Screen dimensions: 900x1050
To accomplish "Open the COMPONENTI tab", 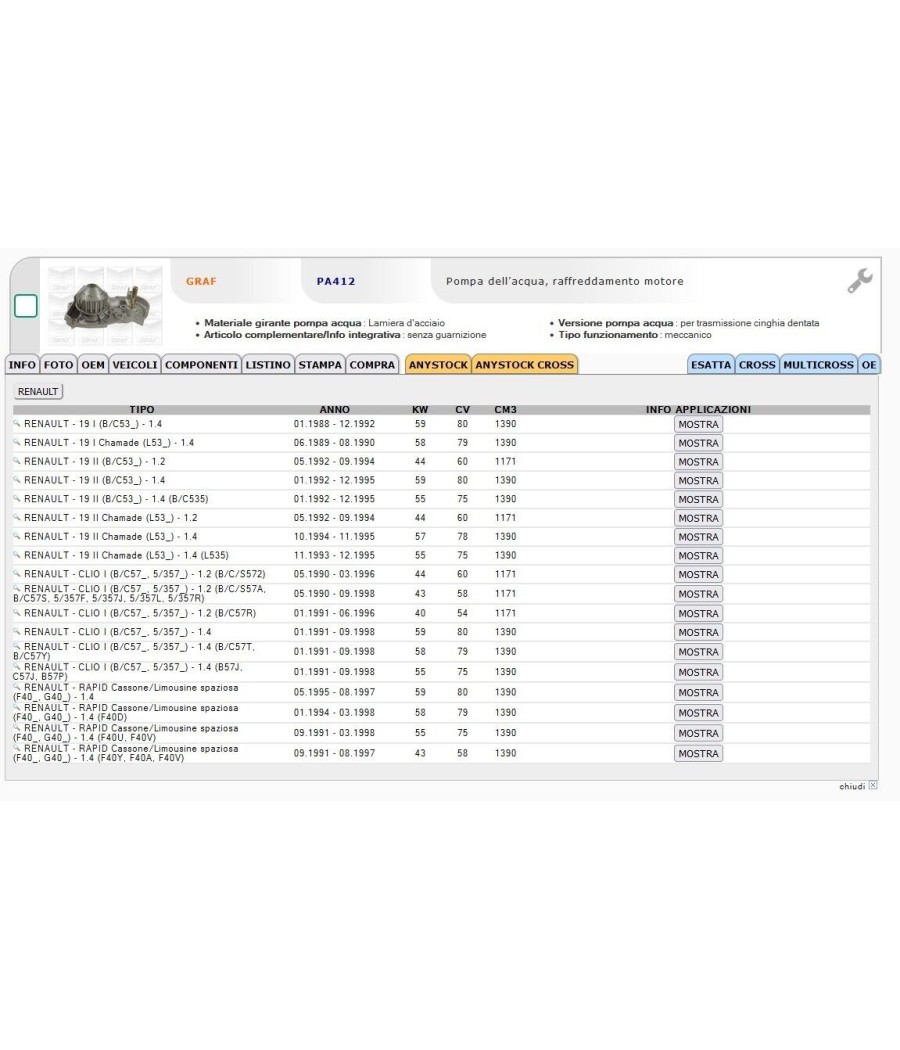I will click(201, 365).
